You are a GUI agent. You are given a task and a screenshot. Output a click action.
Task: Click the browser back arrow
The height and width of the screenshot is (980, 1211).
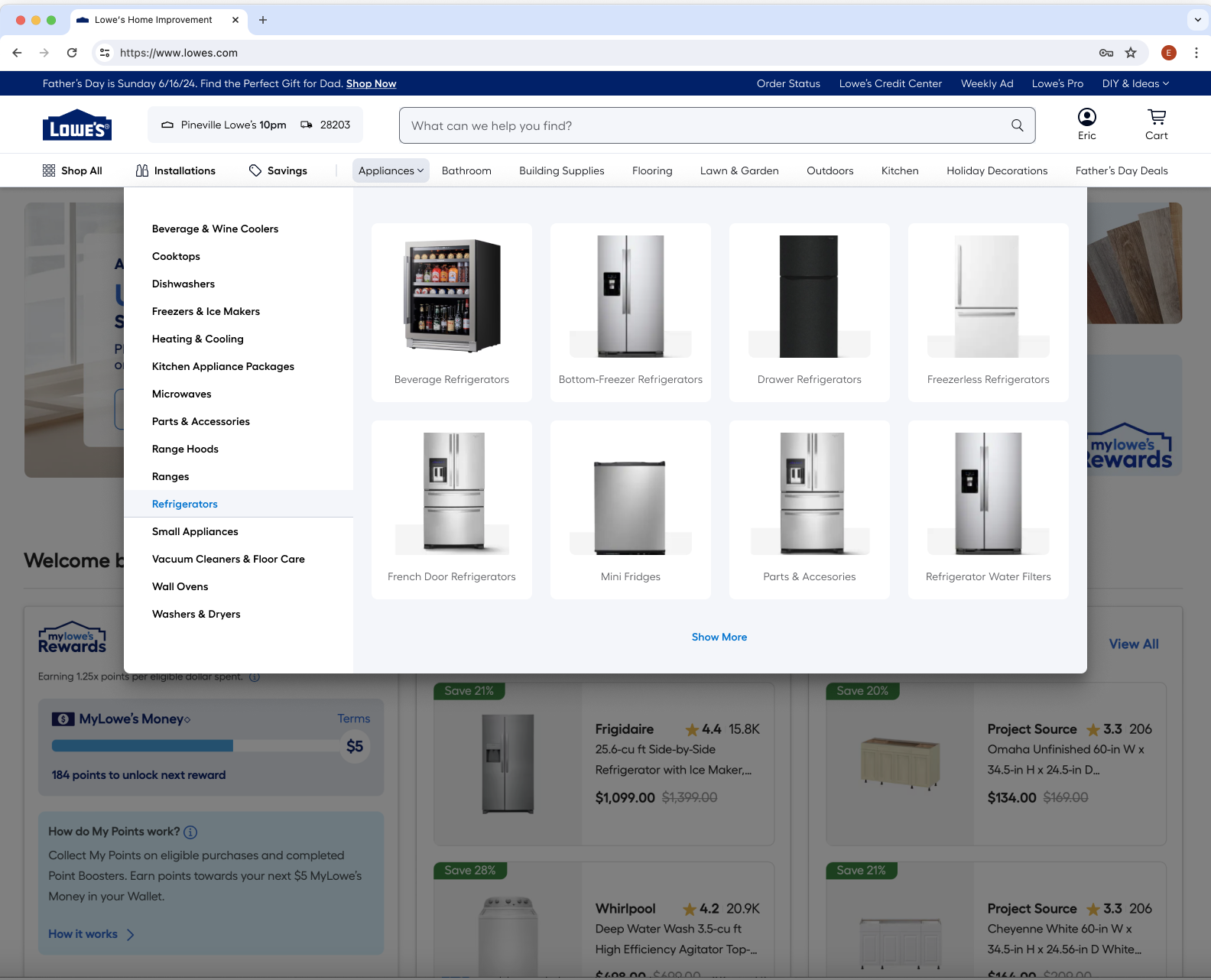17,53
